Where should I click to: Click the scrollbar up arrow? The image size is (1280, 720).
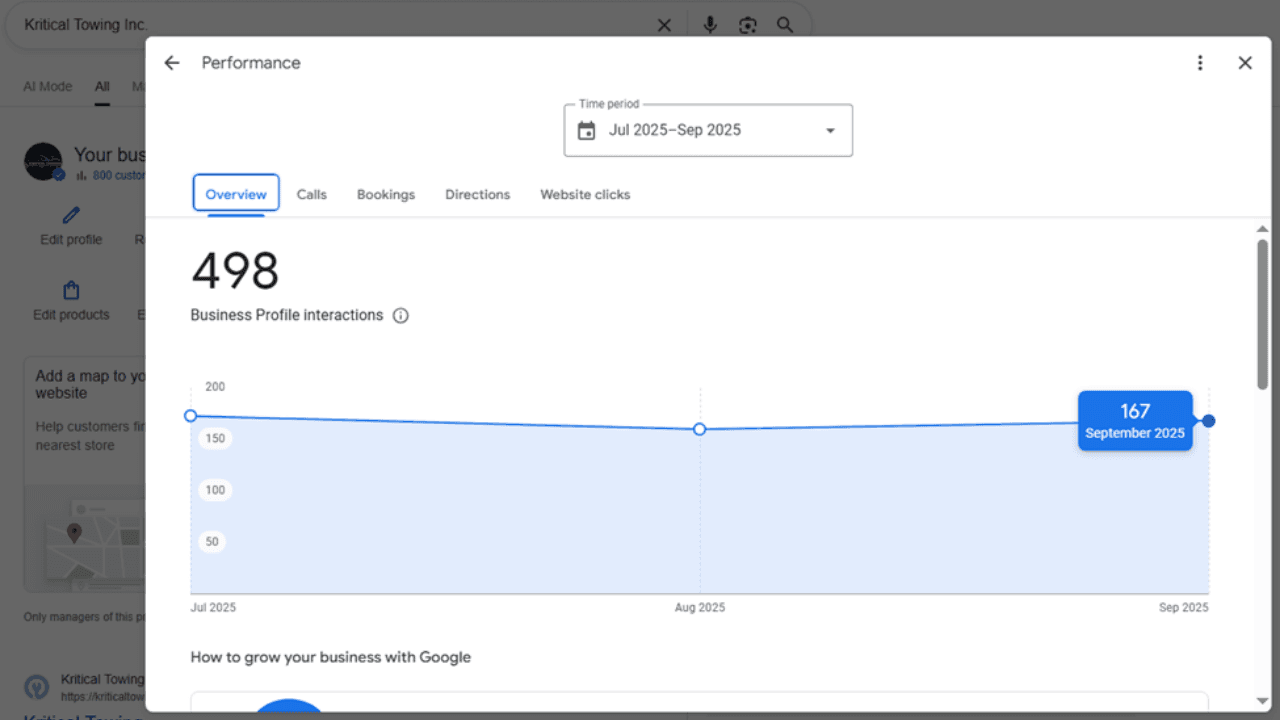1262,230
